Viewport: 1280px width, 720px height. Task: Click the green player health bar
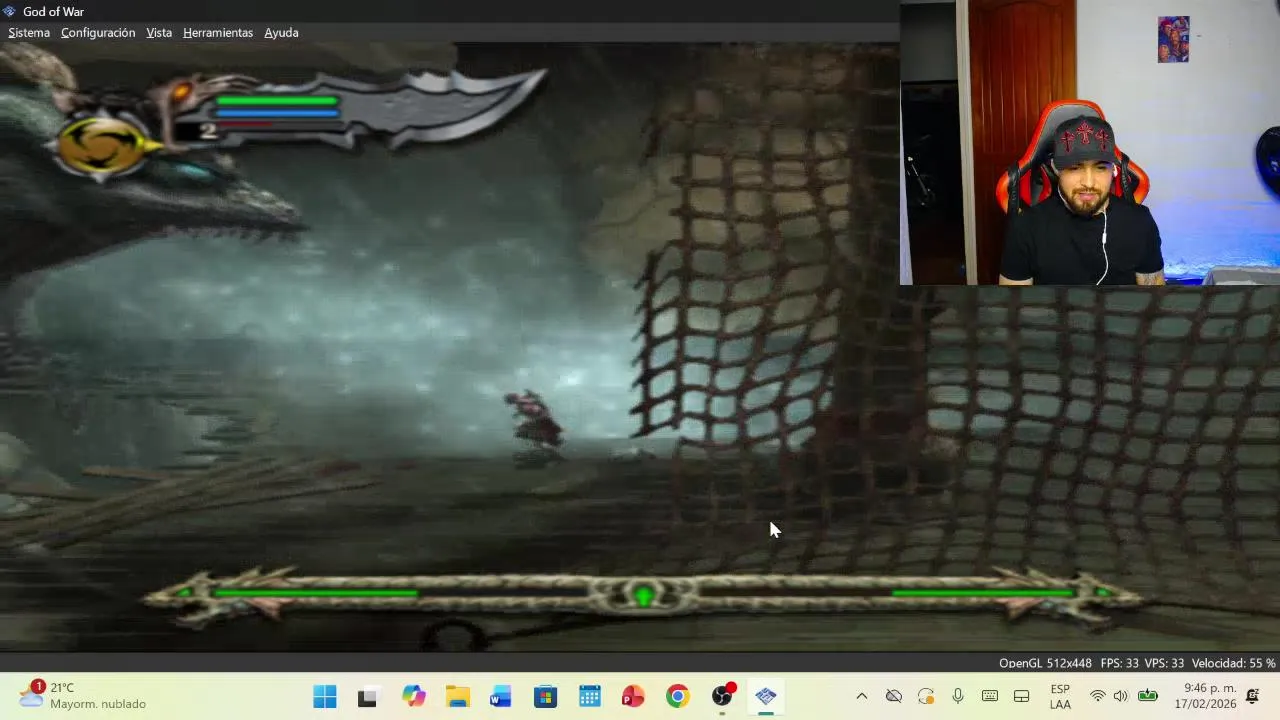tap(277, 100)
